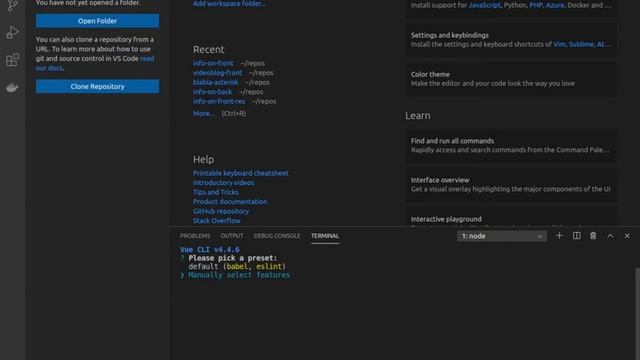Open the Interface overview card
The width and height of the screenshot is (640, 360).
tap(511, 184)
